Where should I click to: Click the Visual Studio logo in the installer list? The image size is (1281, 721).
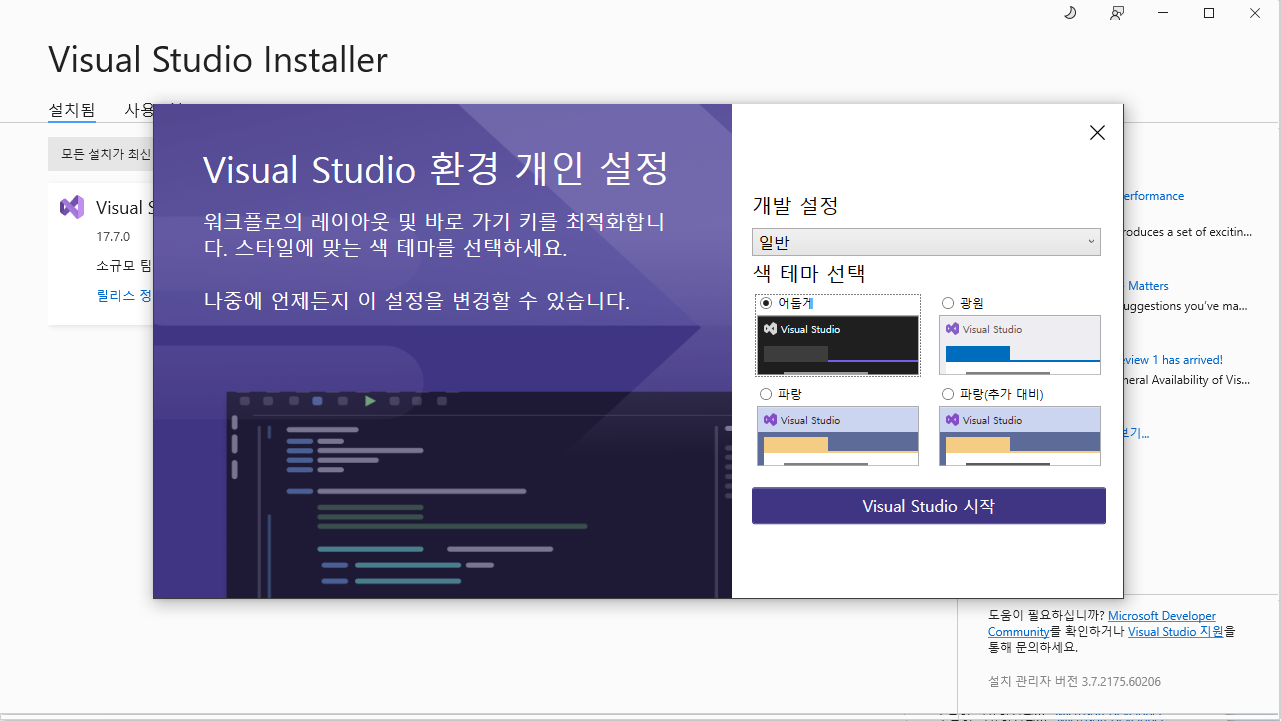[x=71, y=207]
